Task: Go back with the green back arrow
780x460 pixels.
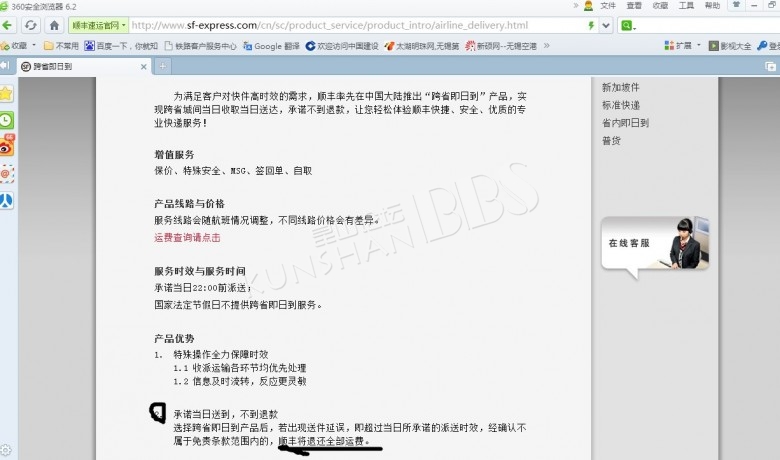Action: [x=7, y=25]
